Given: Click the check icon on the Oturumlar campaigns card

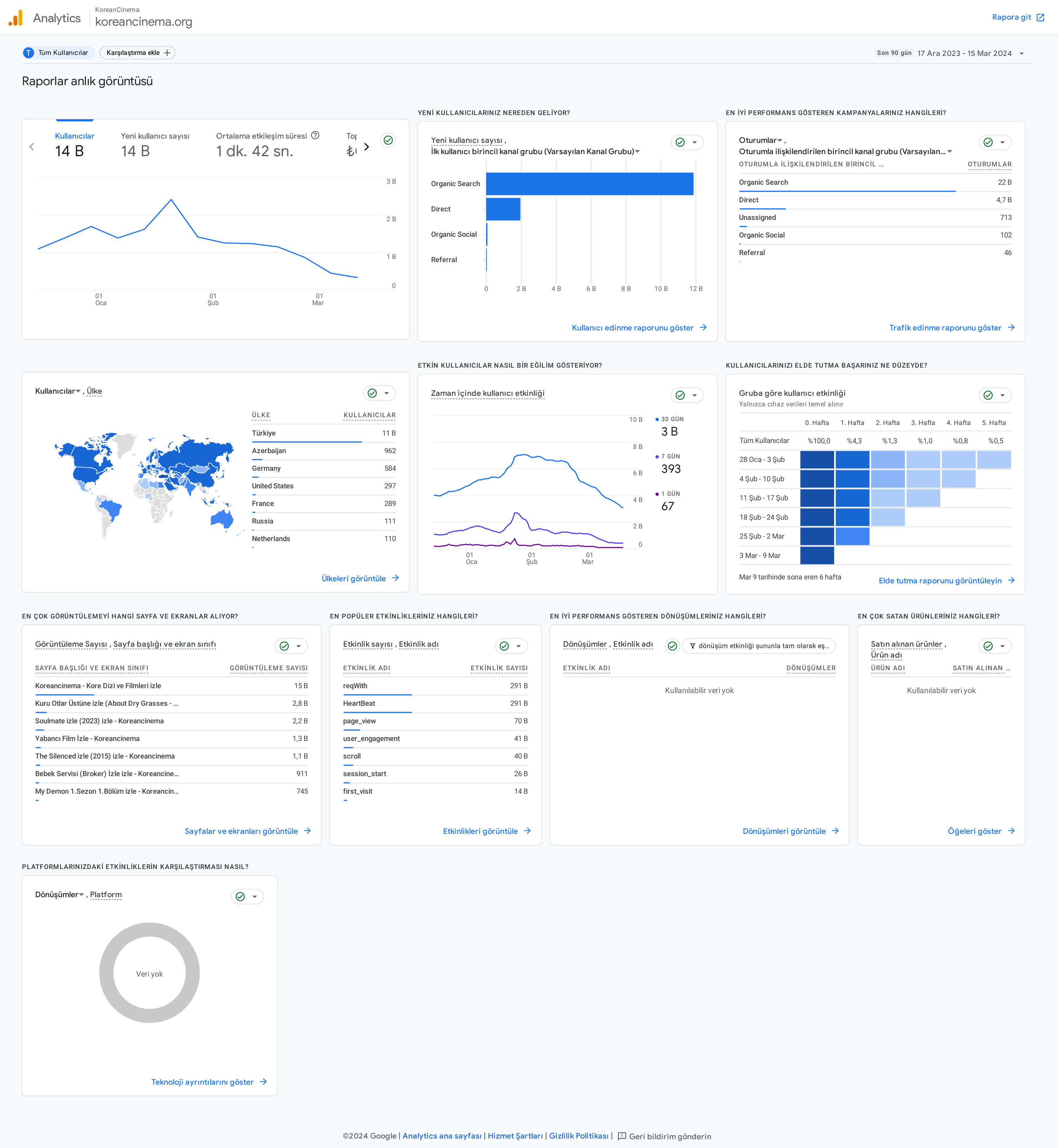Looking at the screenshot, I should (x=988, y=142).
